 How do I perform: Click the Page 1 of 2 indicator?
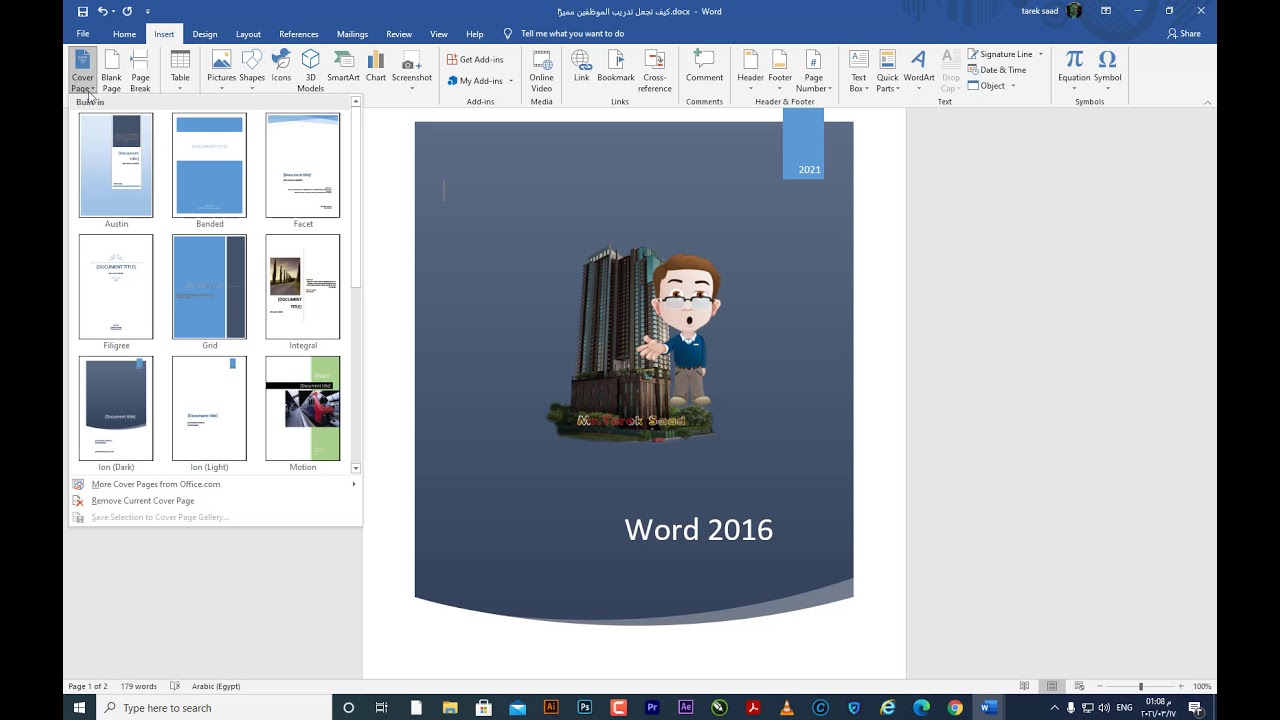tap(88, 686)
